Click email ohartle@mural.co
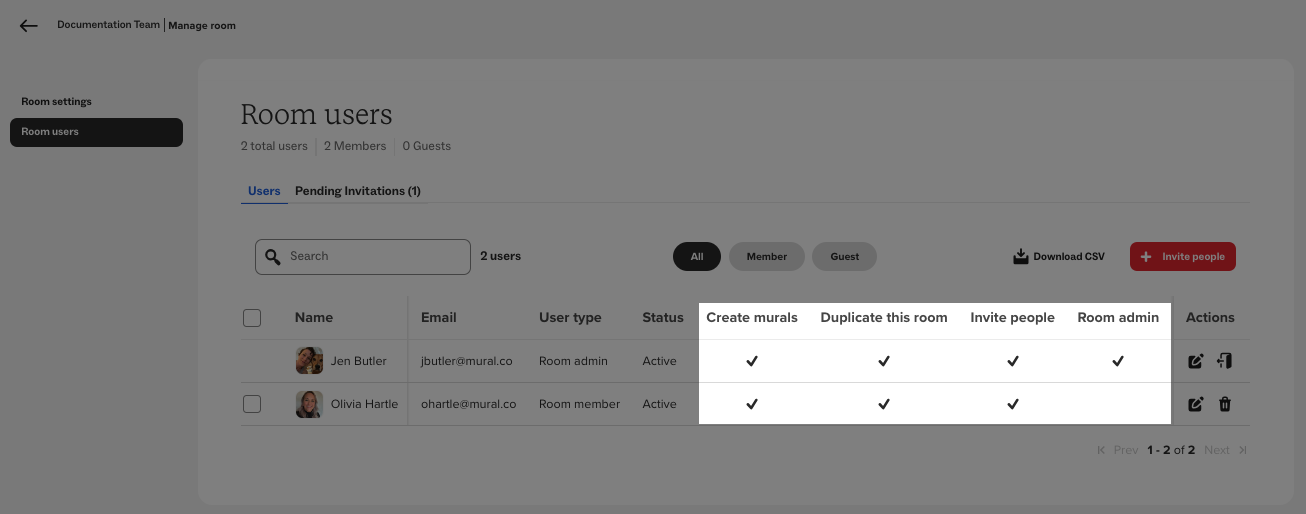 [469, 404]
